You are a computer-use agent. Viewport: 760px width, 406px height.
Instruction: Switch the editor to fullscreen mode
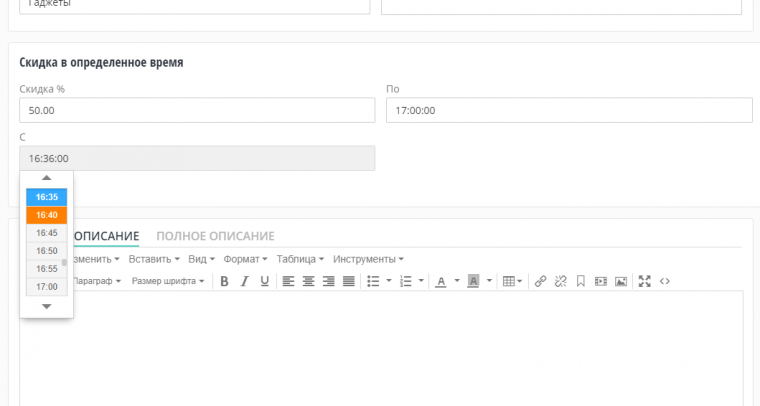(x=644, y=281)
